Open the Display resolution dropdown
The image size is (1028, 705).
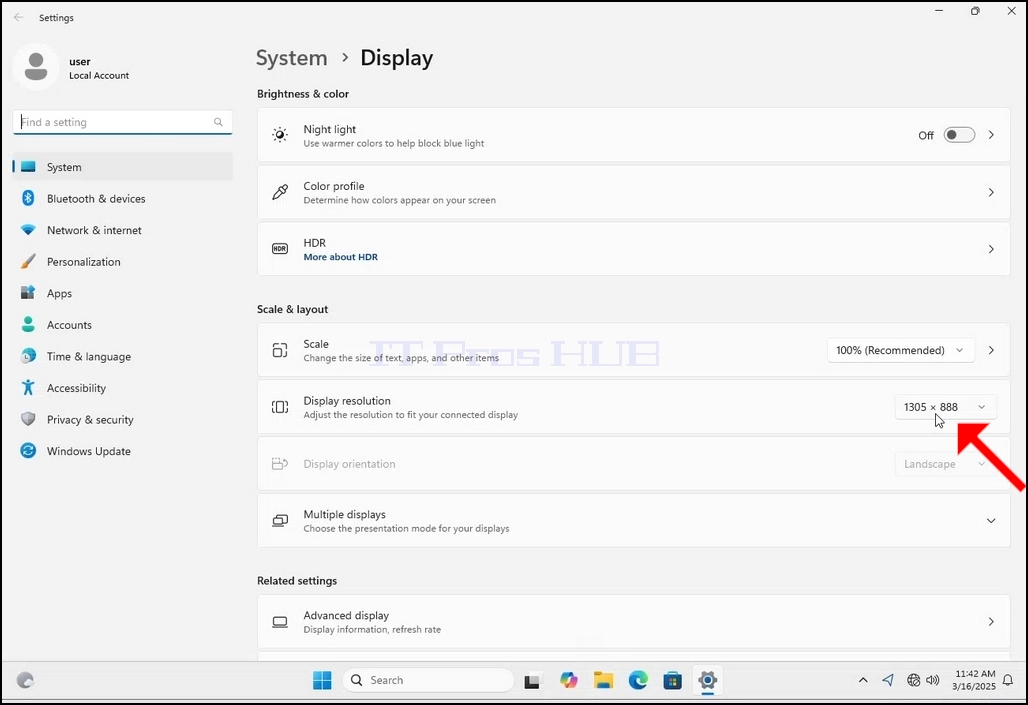click(x=945, y=407)
